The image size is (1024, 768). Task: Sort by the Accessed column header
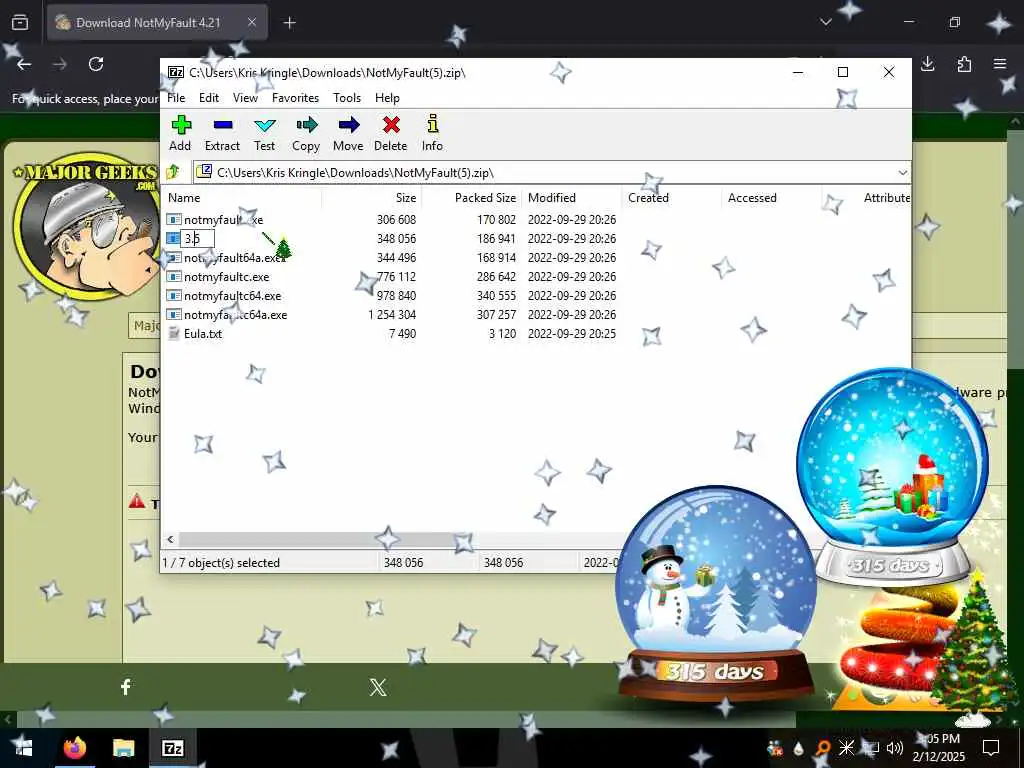coord(772,198)
